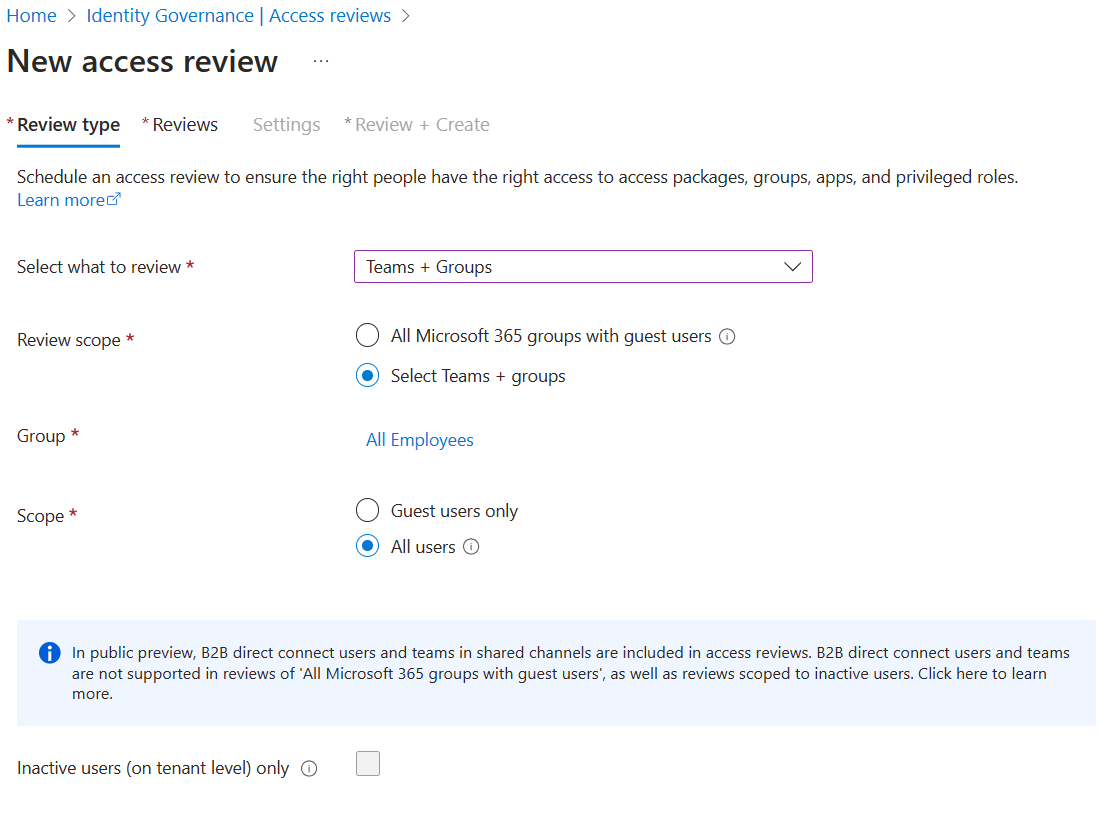Select All Microsoft 365 groups radio button
The image size is (1100, 817).
point(368,336)
